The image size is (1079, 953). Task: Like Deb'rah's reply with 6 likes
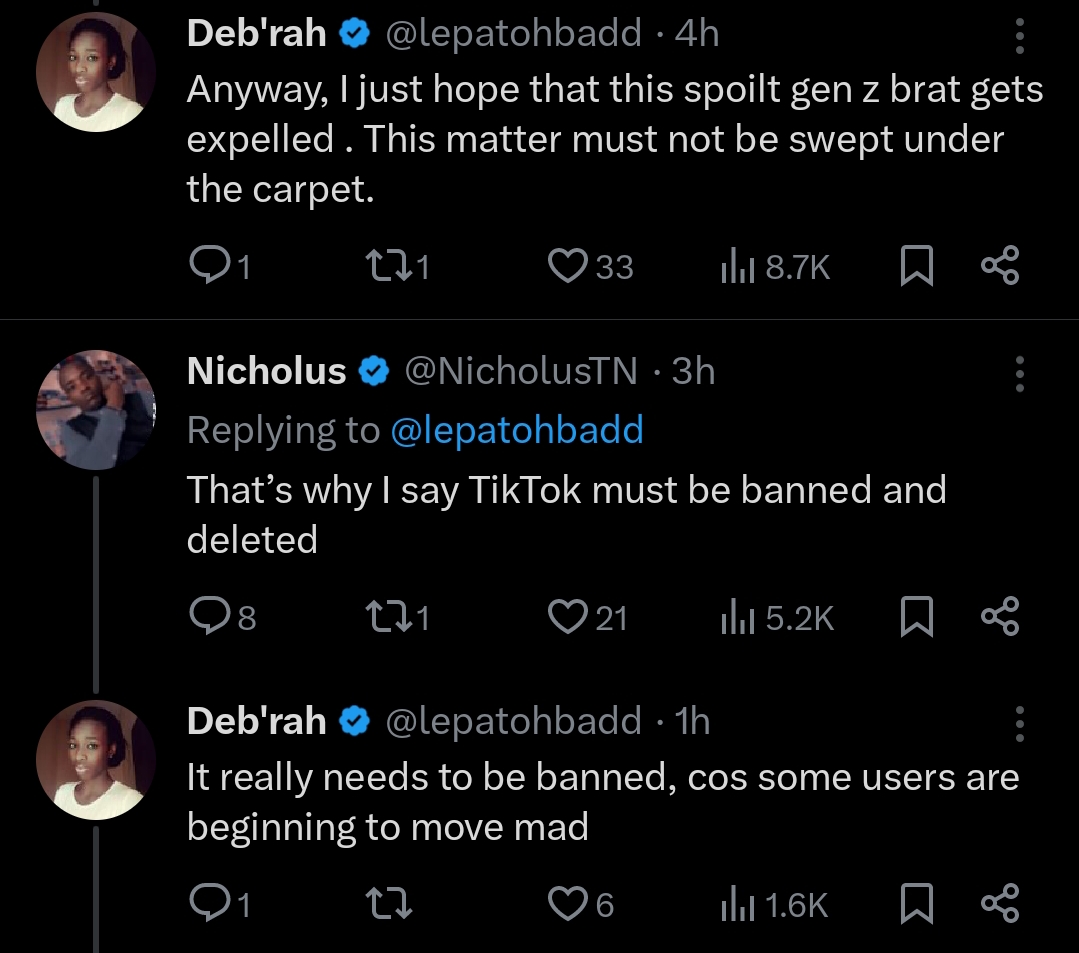[x=567, y=904]
